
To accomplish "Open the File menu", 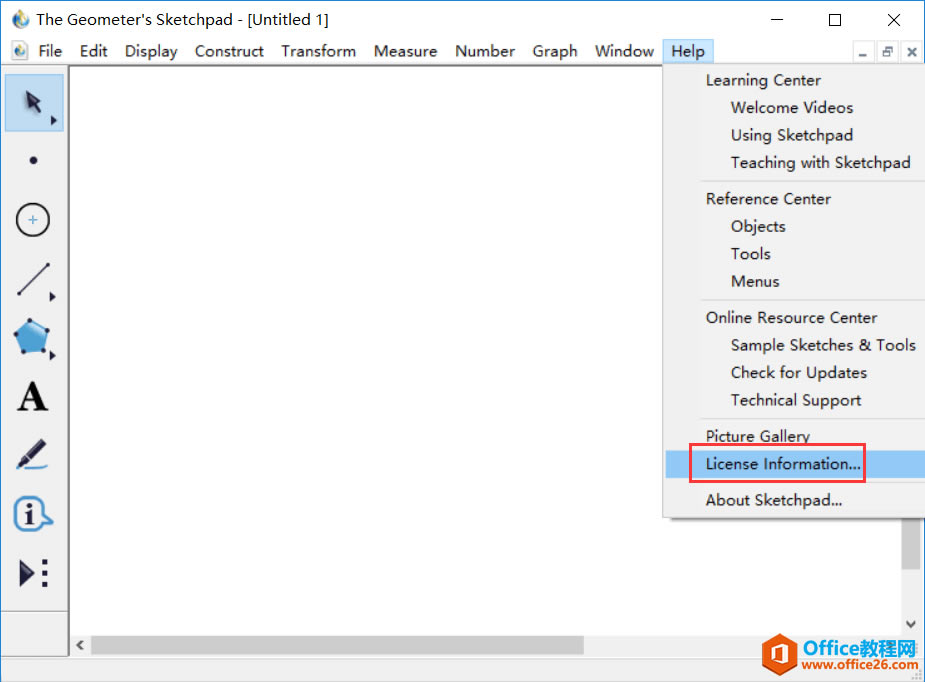I will coord(50,51).
